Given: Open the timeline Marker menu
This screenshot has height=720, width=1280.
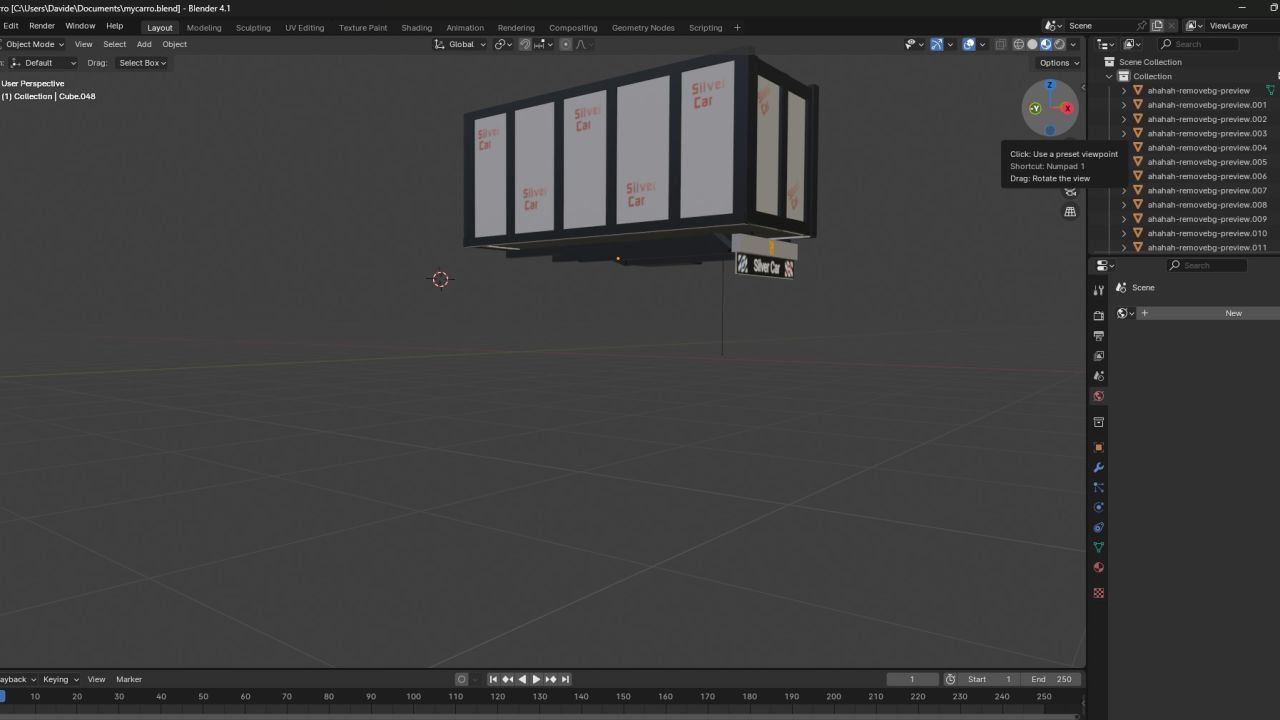Looking at the screenshot, I should coord(129,679).
